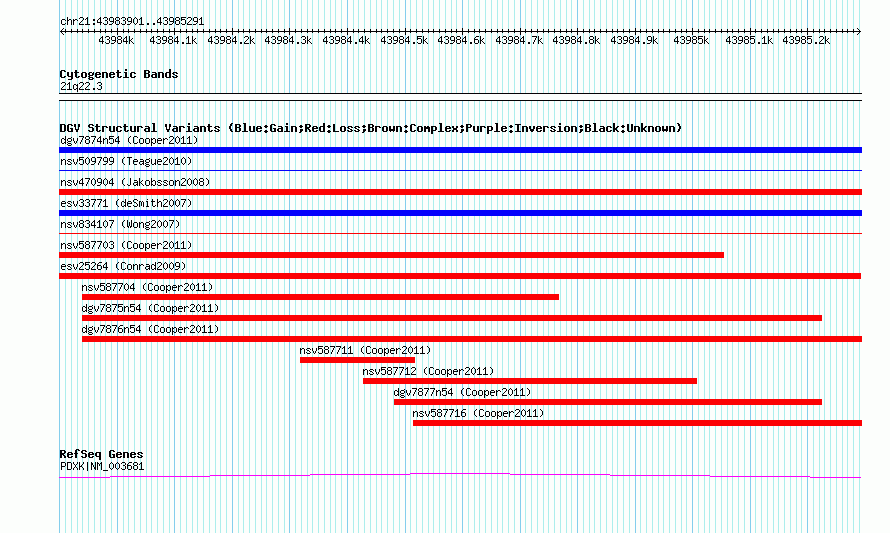Click the nsv587703 red loss bar
The width and height of the screenshot is (890, 533).
[x=392, y=255]
